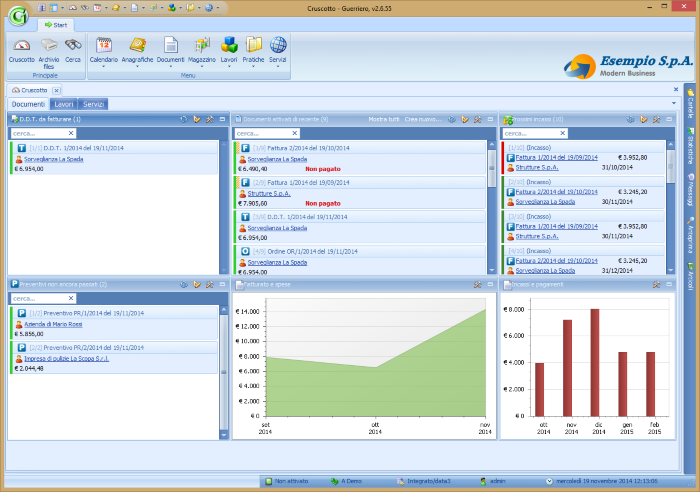
Task: Click search field in D.D.T. da fatturare panel
Action: (x=39, y=133)
